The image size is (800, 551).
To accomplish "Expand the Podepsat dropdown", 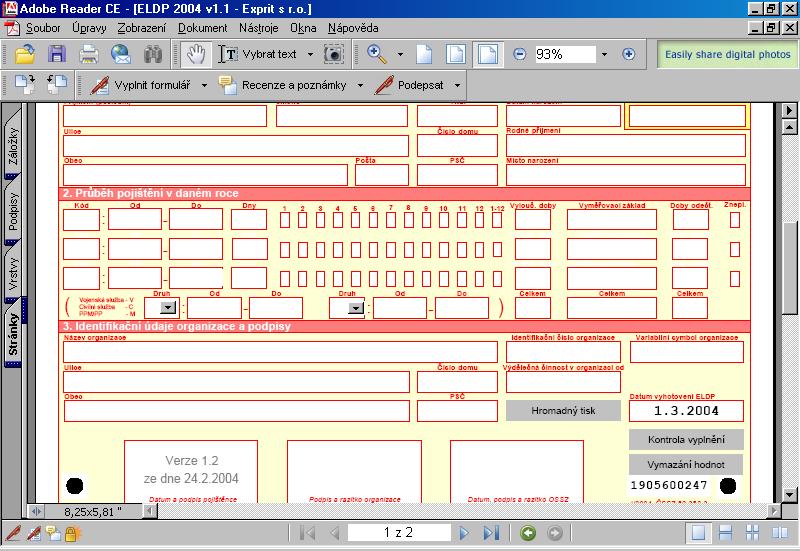I will tap(457, 85).
